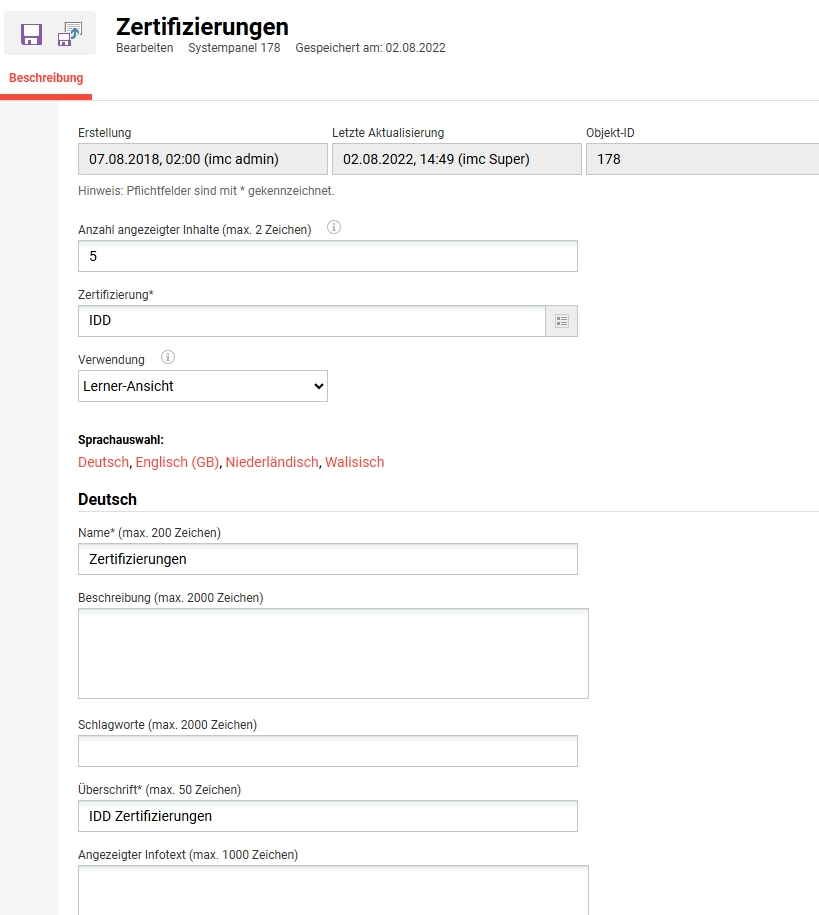Click the Zertifizierung field containing IDD

coord(312,321)
